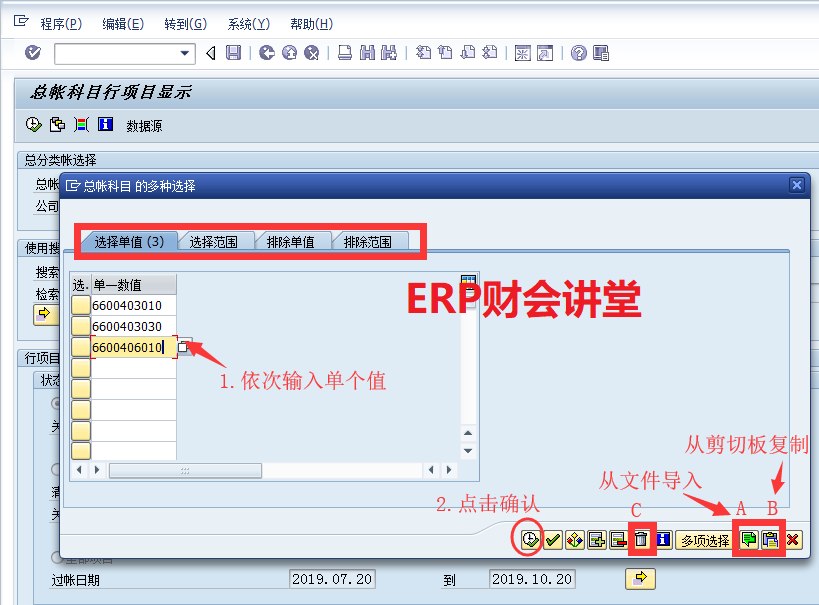The height and width of the screenshot is (605, 819).
Task: Collapse the command field triangle arrow
Action: tap(210, 53)
